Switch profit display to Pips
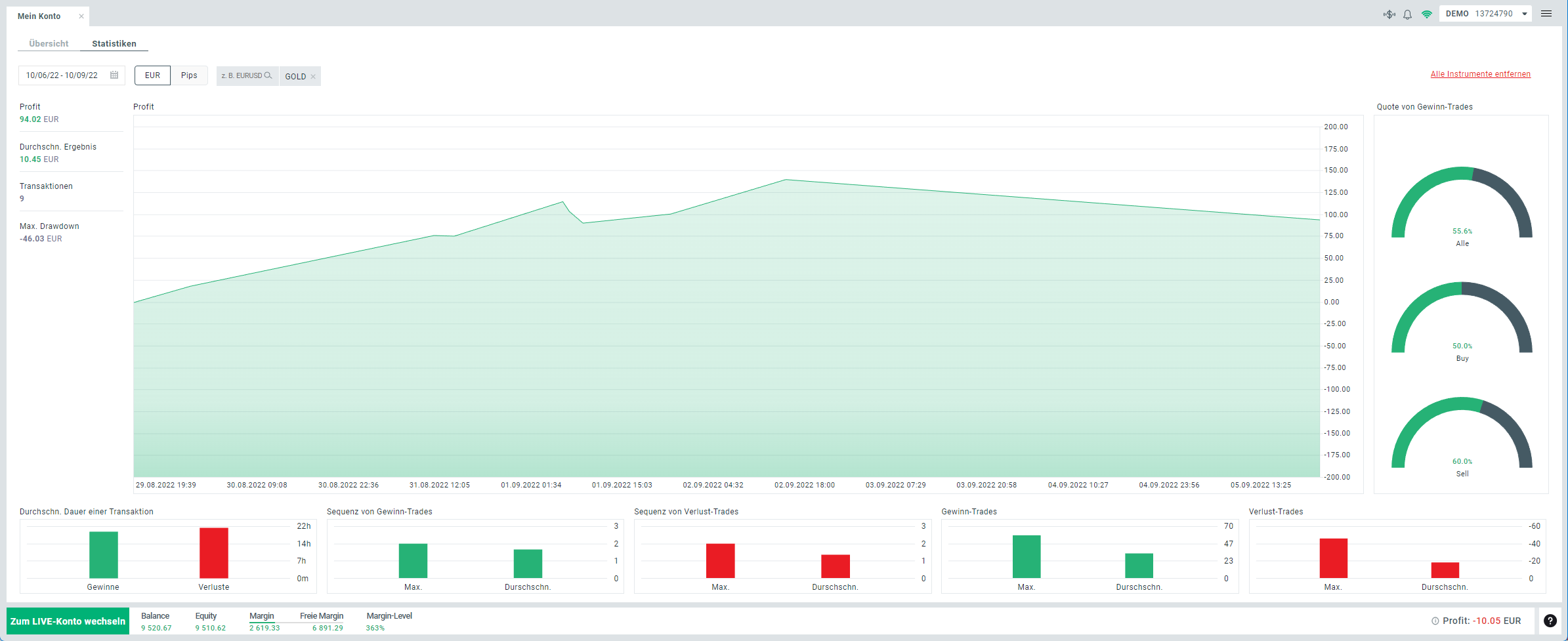Image resolution: width=1568 pixels, height=641 pixels. tap(189, 75)
